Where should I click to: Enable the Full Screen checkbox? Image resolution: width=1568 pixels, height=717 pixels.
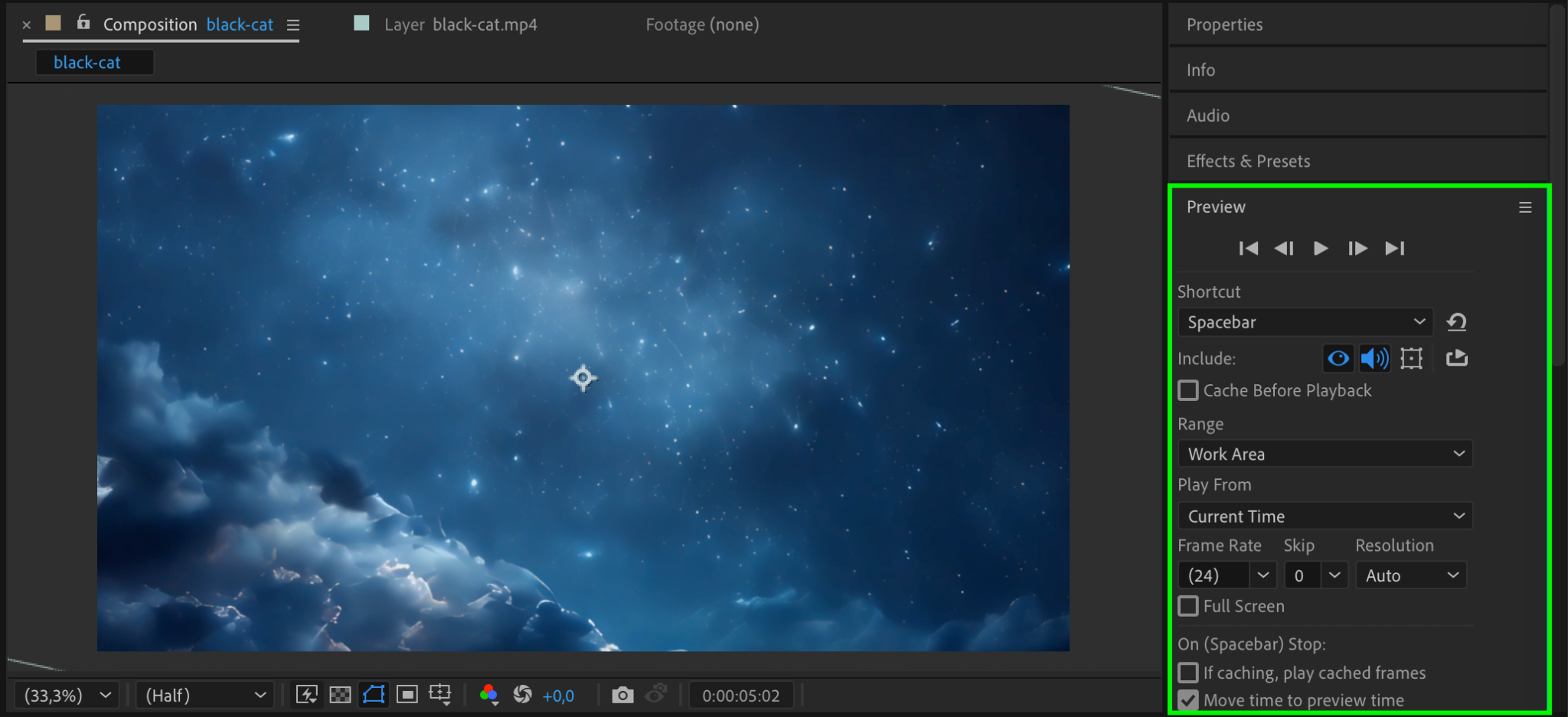[1188, 606]
